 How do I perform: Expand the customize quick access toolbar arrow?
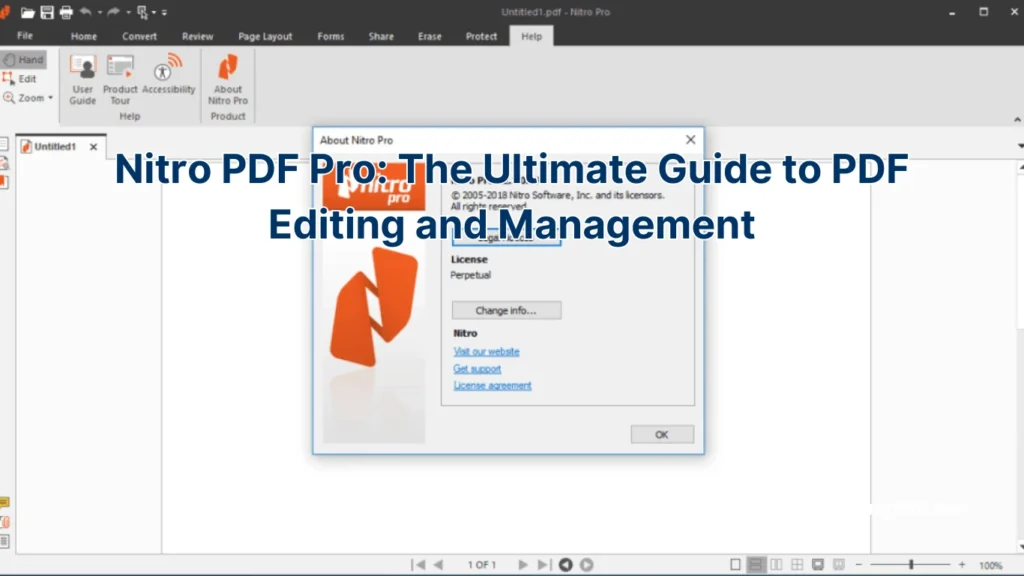(164, 12)
